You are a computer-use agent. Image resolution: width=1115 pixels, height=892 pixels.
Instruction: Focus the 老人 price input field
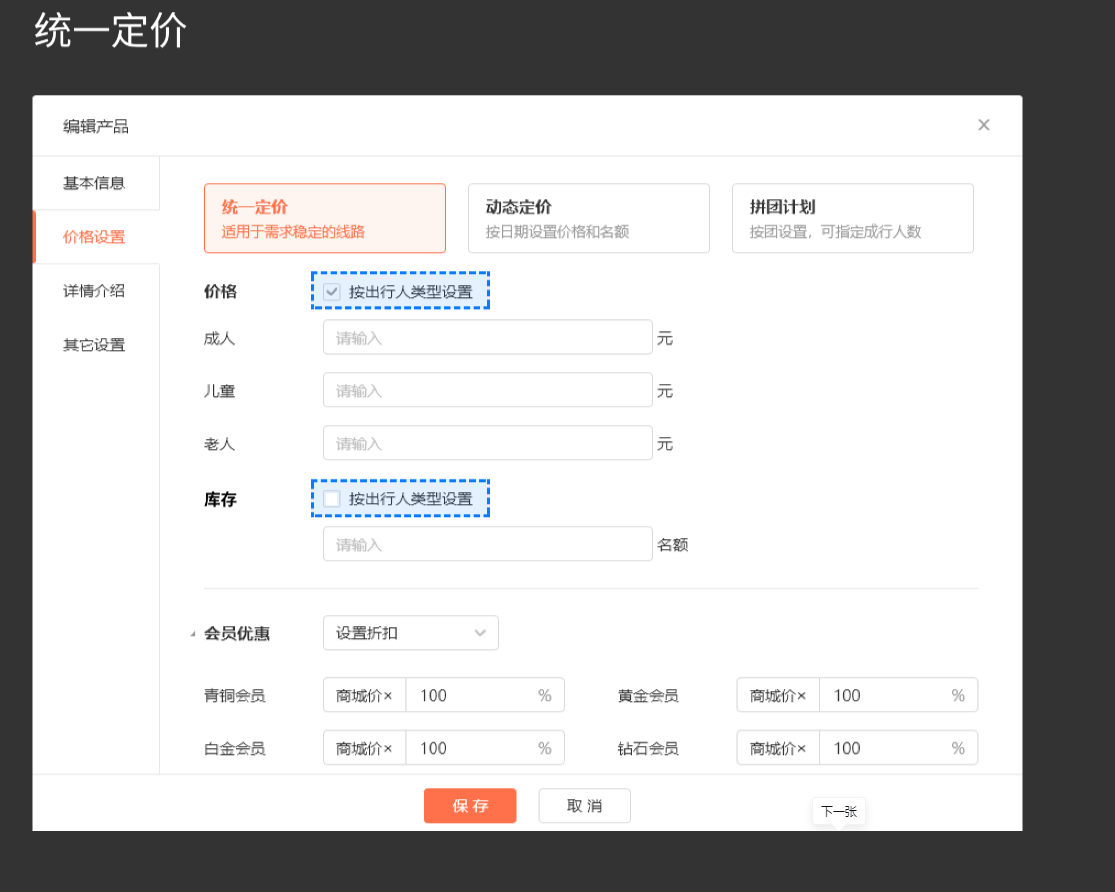[x=488, y=442]
